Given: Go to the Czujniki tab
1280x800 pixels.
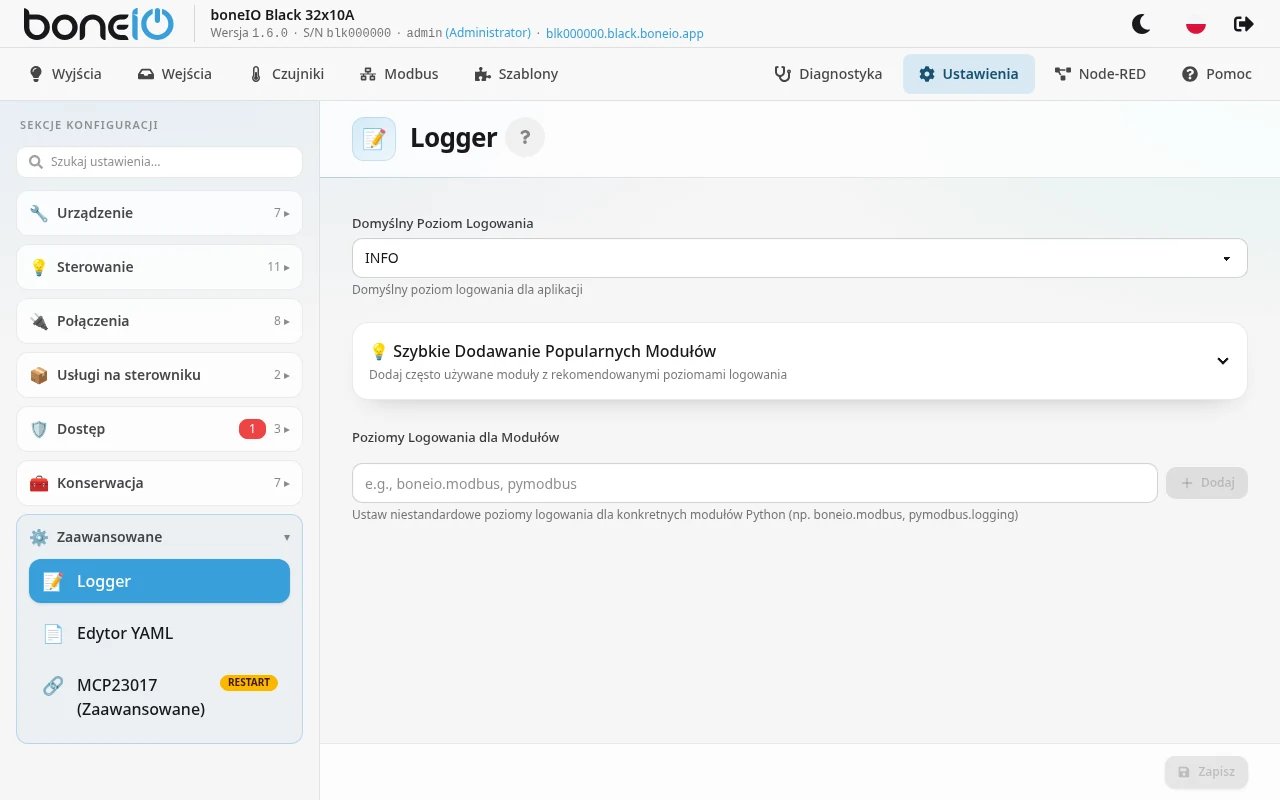Looking at the screenshot, I should [x=287, y=74].
